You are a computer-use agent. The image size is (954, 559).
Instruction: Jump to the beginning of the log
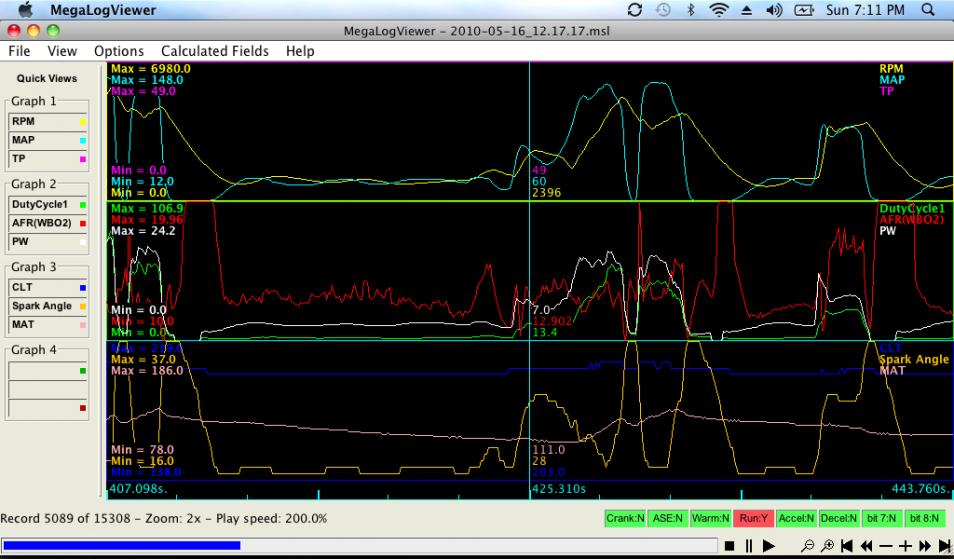pyautogui.click(x=845, y=546)
